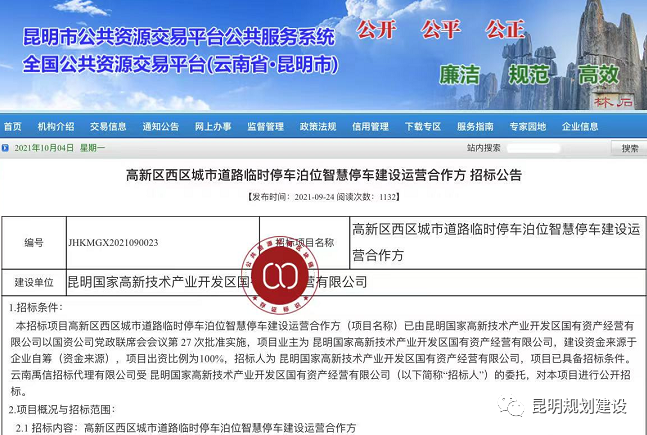Click the 建设单位 table cell label
Viewport: 647px width, 435px height.
(34, 282)
